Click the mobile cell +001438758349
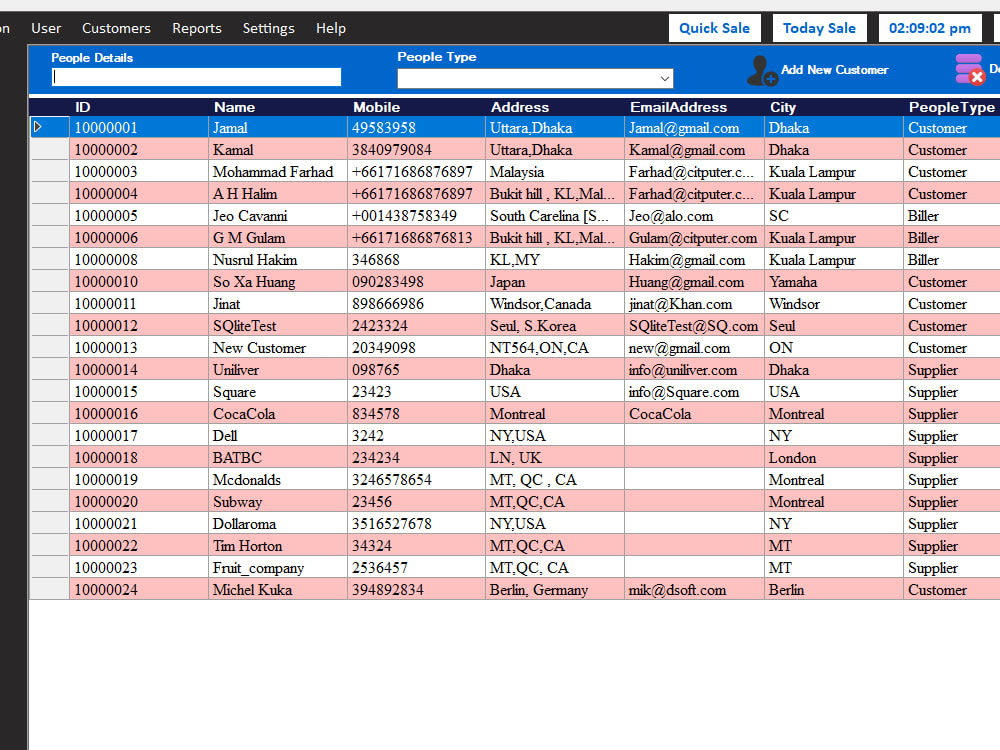This screenshot has width=1000, height=750. pos(416,216)
